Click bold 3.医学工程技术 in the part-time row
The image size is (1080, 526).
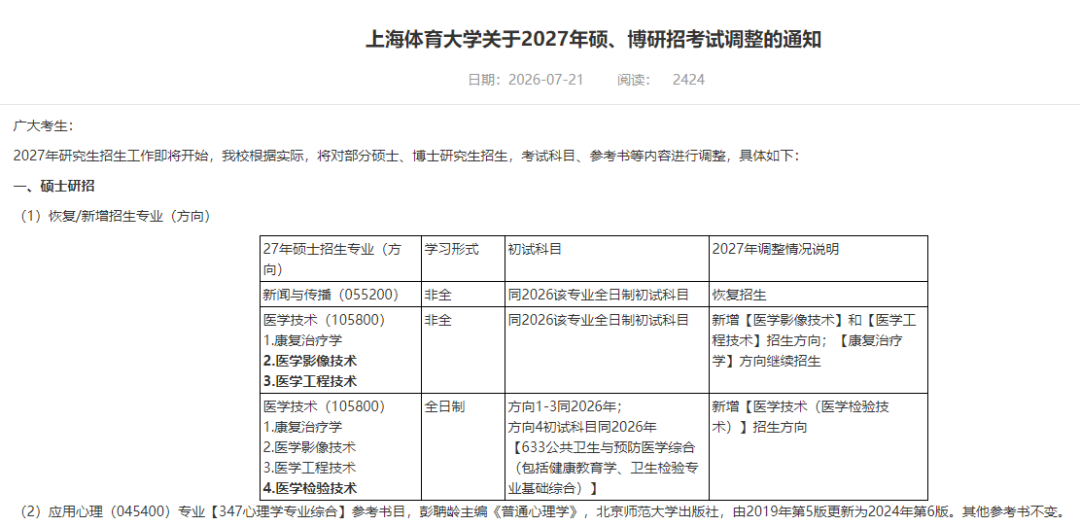click(x=310, y=381)
